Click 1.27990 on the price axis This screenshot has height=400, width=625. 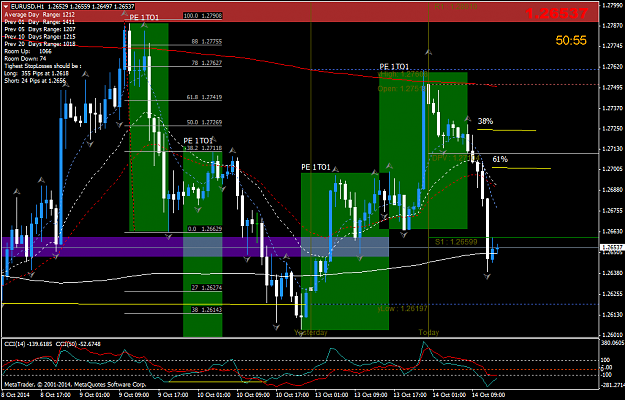[612, 6]
